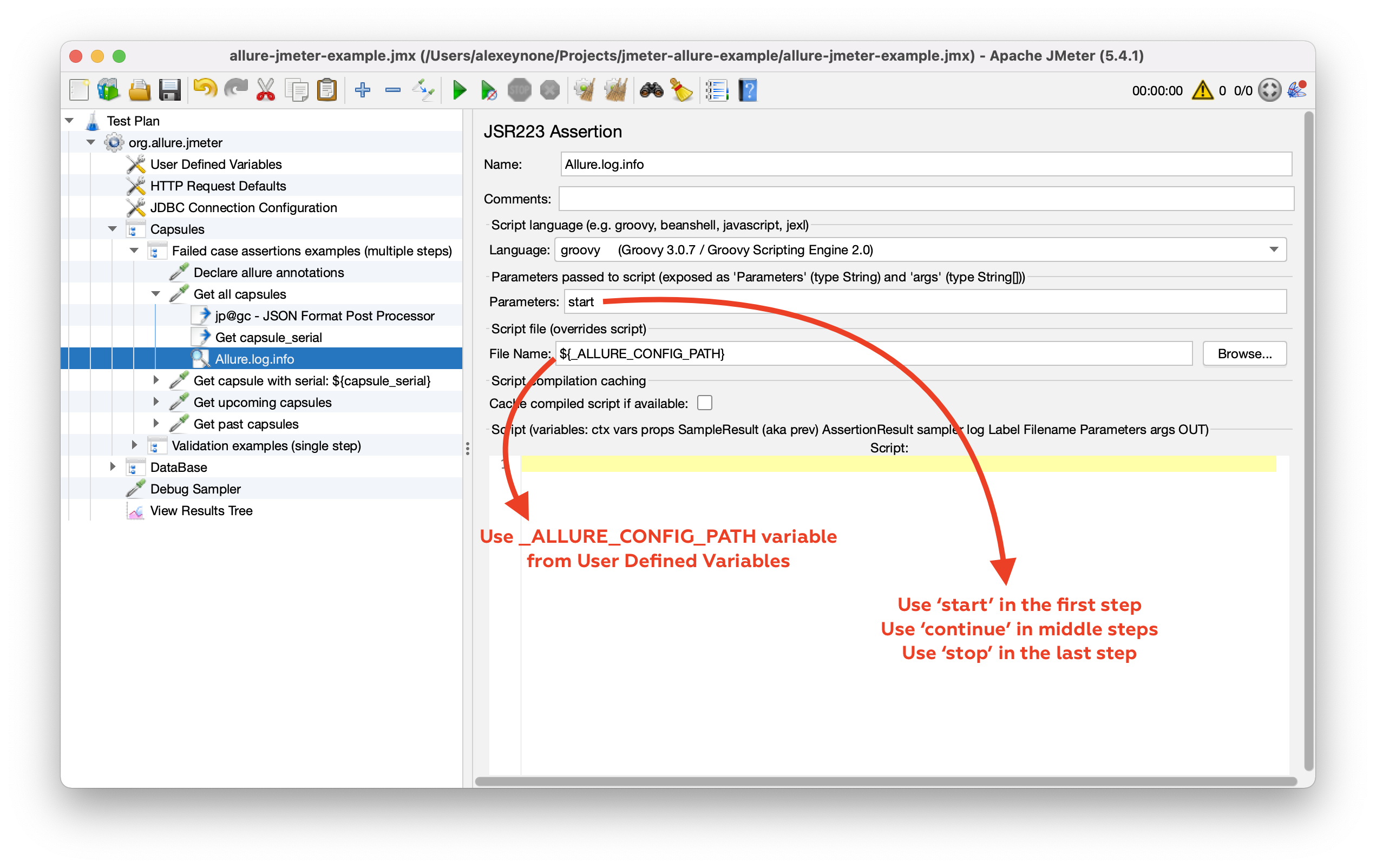
Task: Click the vertical scrollbar of assertion panel
Action: point(1309,440)
